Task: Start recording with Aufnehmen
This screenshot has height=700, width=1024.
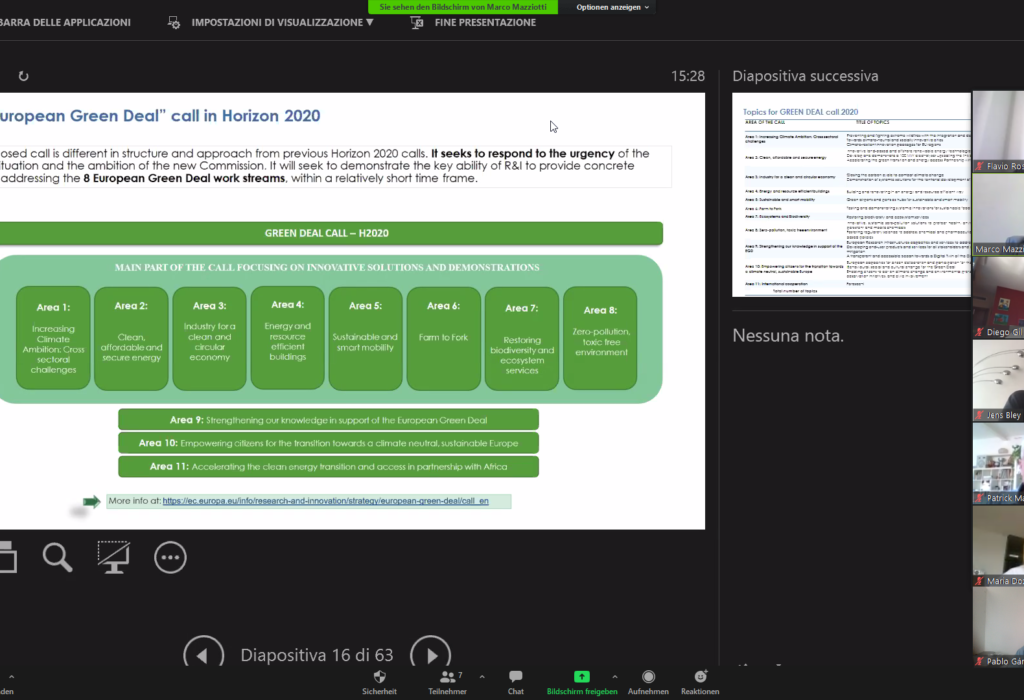Action: (648, 677)
